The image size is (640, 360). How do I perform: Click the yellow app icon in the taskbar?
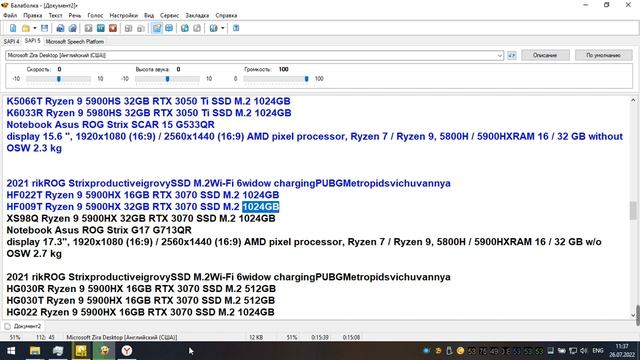pyautogui.click(x=81, y=351)
